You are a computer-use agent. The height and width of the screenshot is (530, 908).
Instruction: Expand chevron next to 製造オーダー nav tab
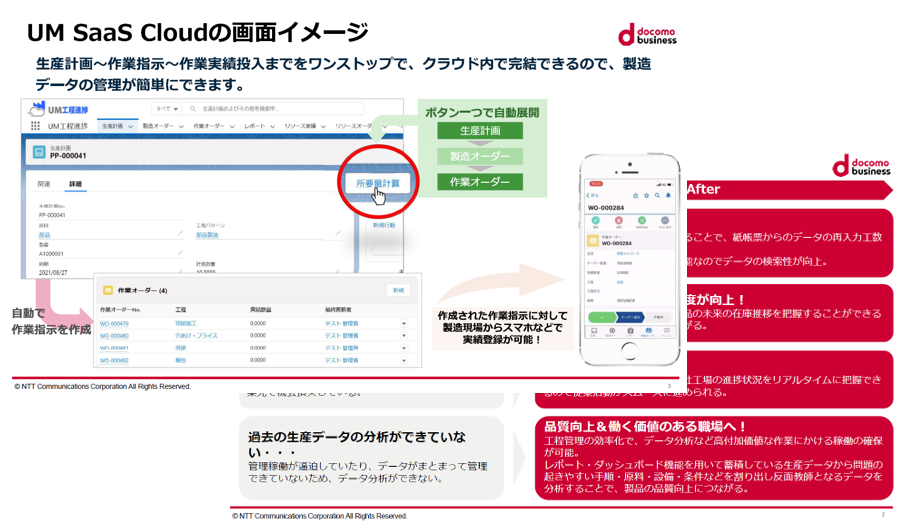[181, 126]
